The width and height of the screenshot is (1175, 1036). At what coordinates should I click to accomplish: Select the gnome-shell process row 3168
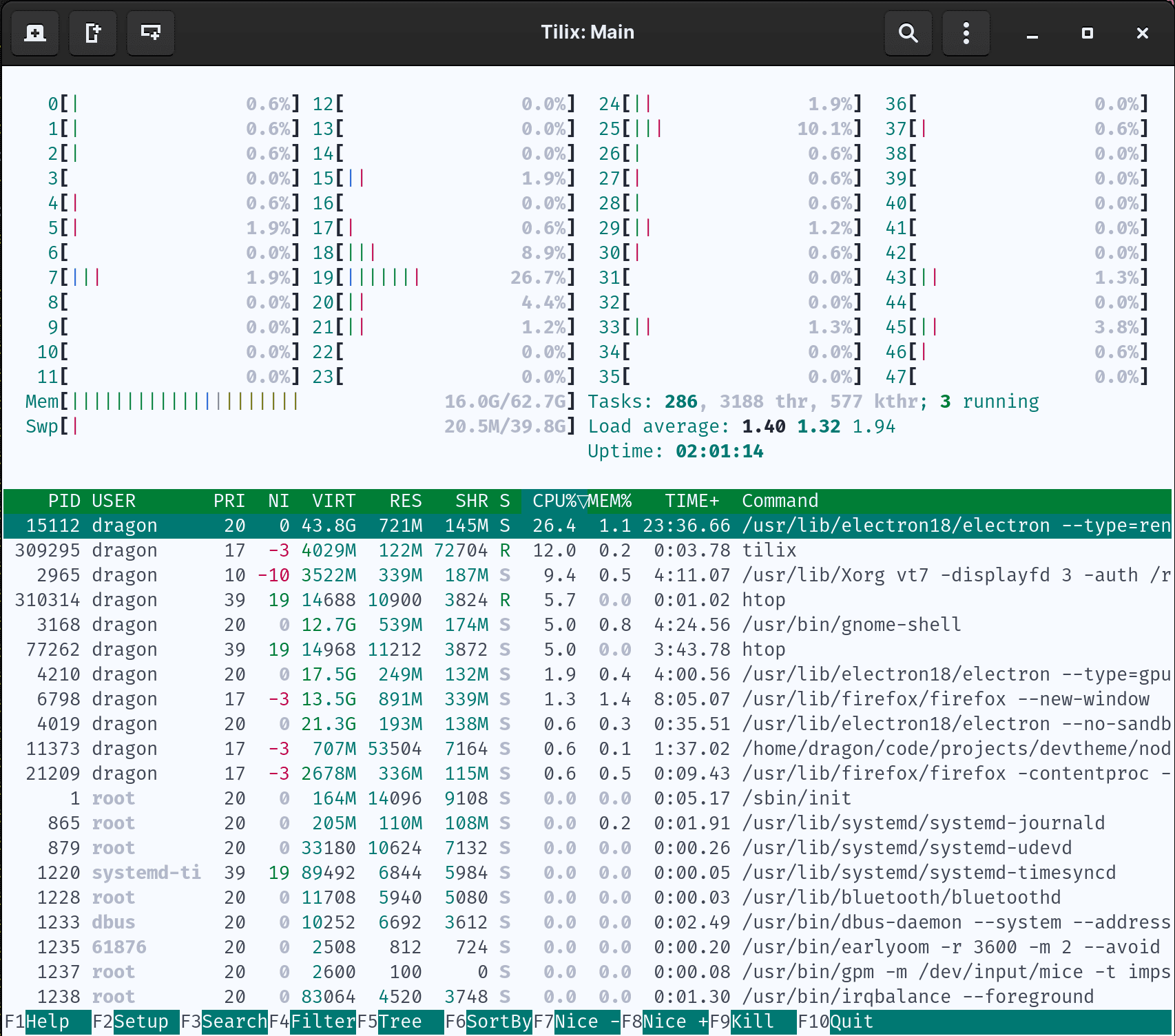click(587, 625)
